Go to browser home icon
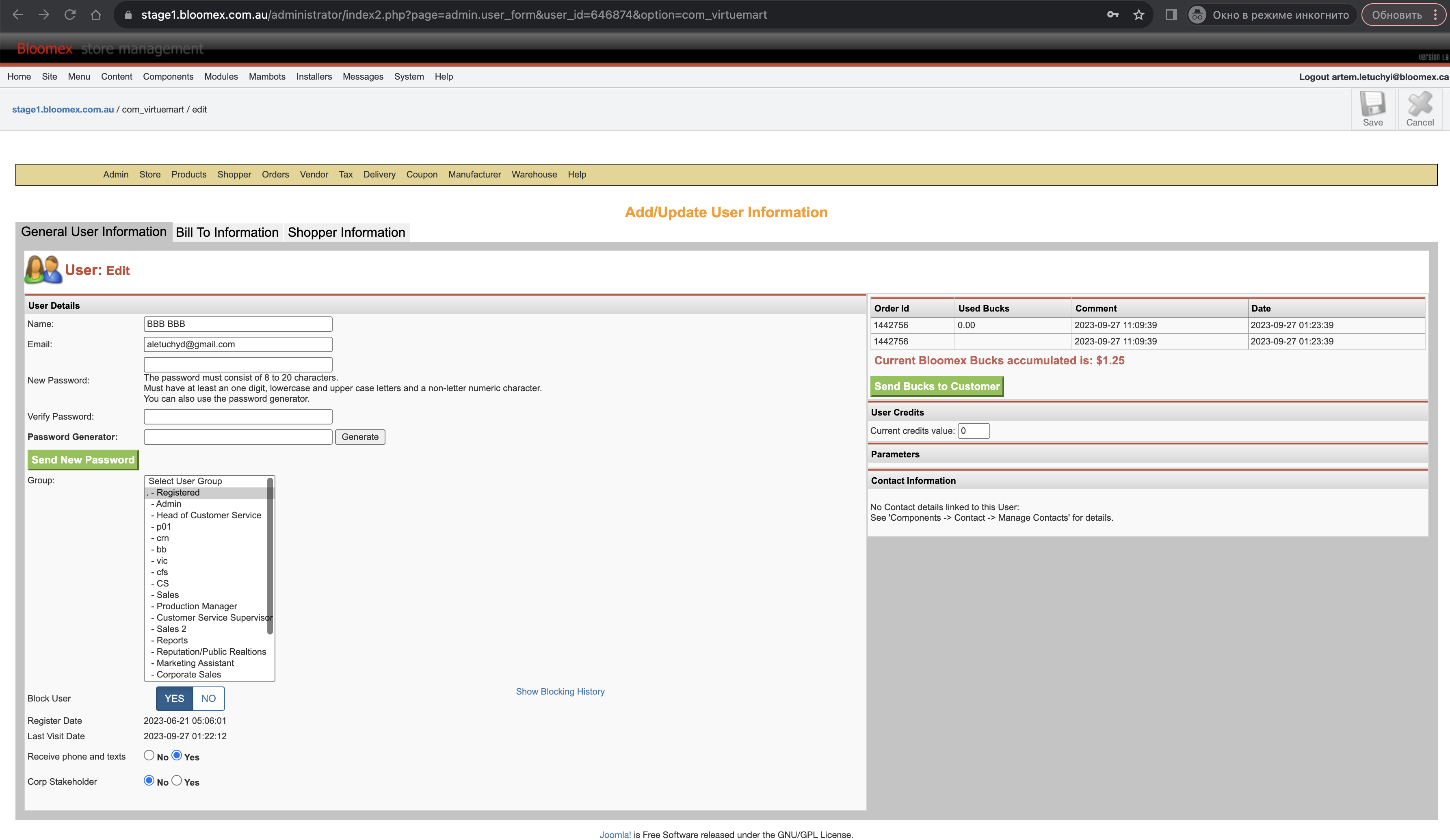 click(95, 15)
